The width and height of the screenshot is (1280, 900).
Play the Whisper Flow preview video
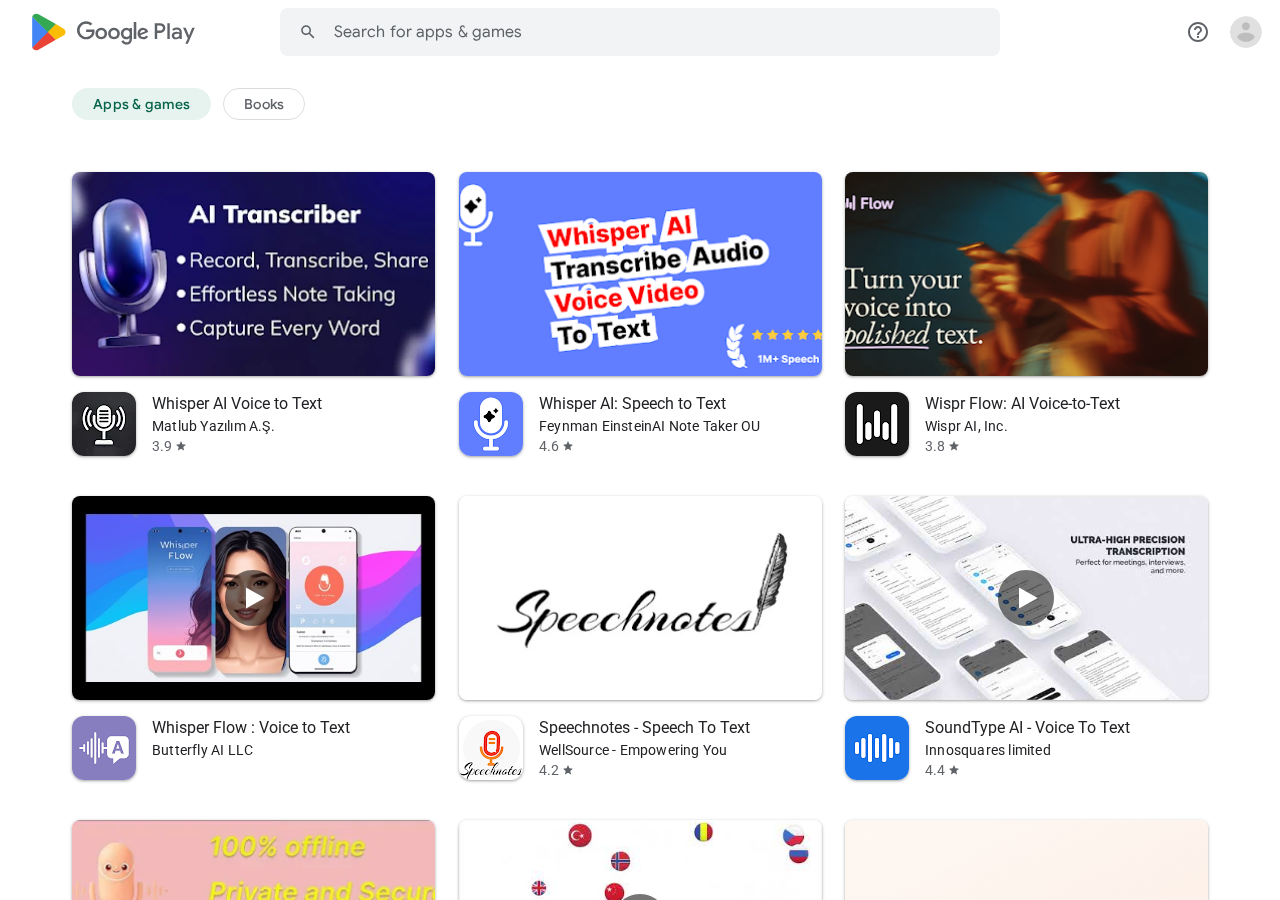[253, 598]
